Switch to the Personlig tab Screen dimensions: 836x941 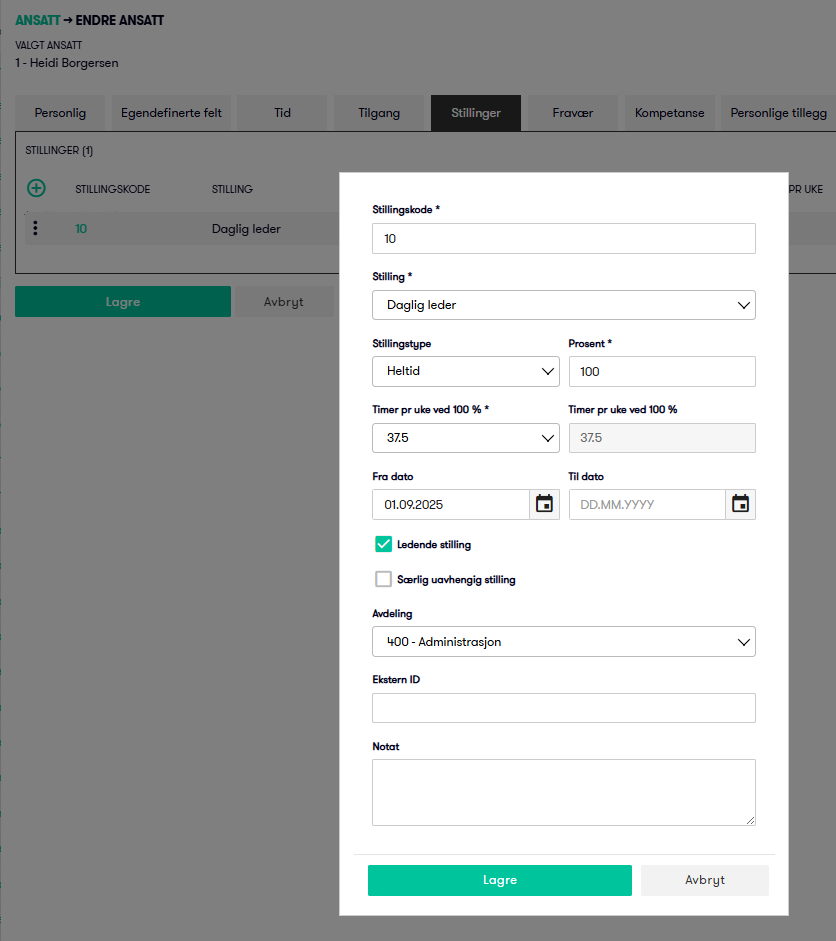60,113
